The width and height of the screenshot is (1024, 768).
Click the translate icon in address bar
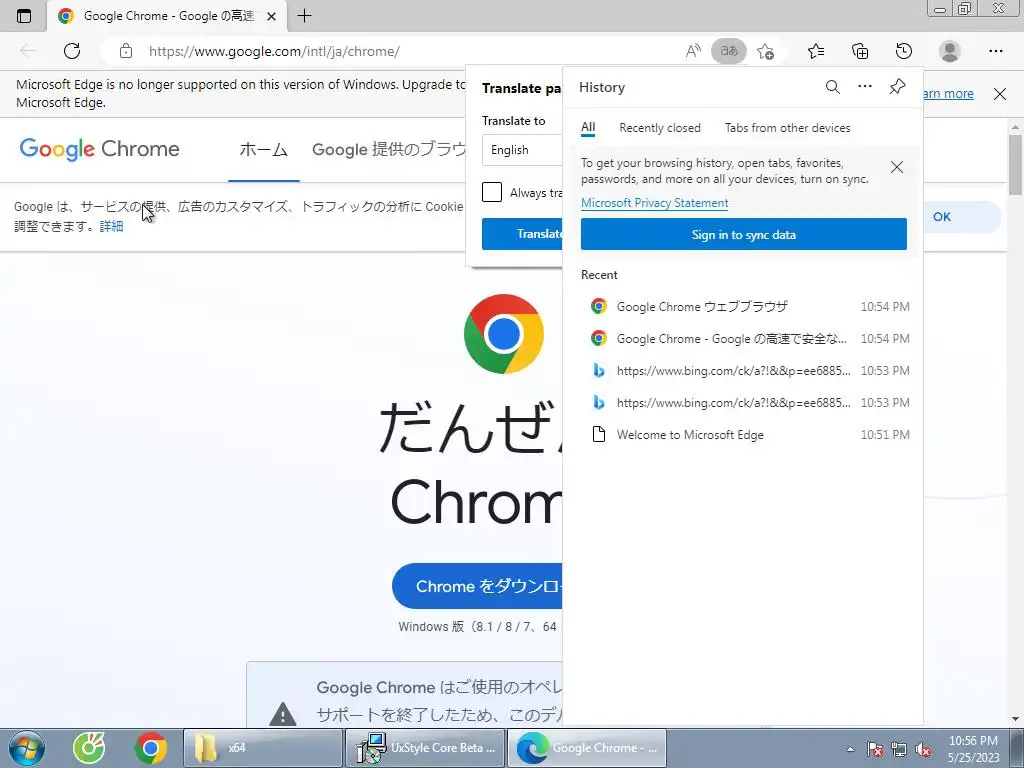729,51
